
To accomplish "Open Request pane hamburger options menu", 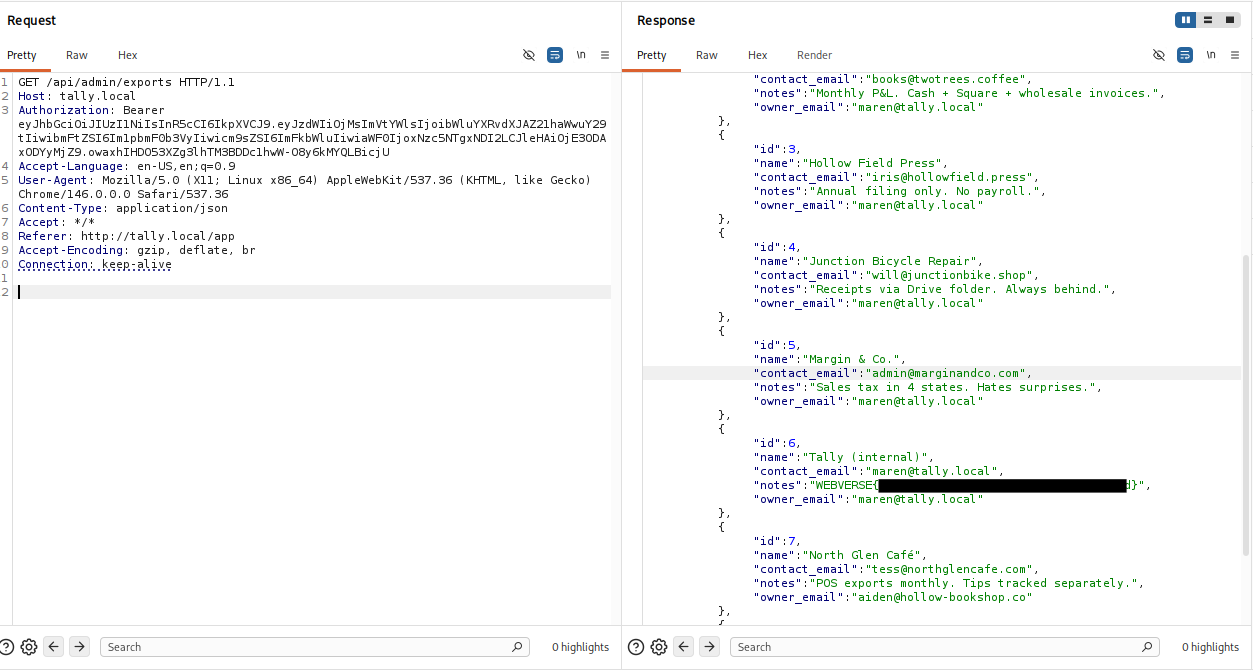I will coord(605,55).
